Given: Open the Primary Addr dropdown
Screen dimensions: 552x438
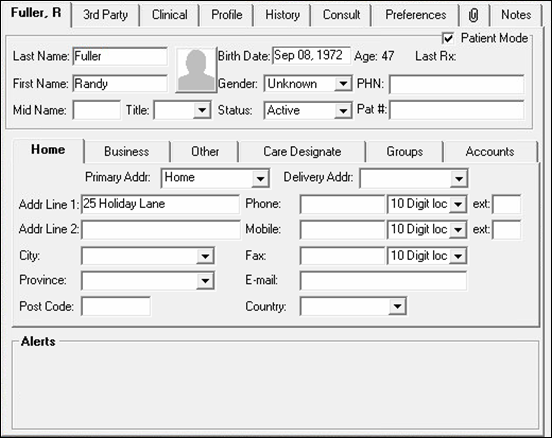Looking at the screenshot, I should [260, 178].
